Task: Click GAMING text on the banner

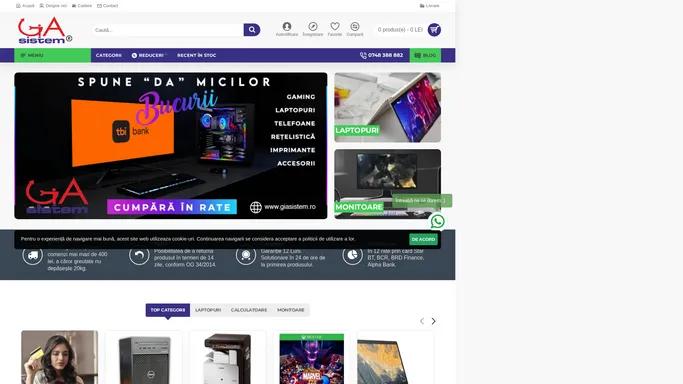Action: pos(301,97)
